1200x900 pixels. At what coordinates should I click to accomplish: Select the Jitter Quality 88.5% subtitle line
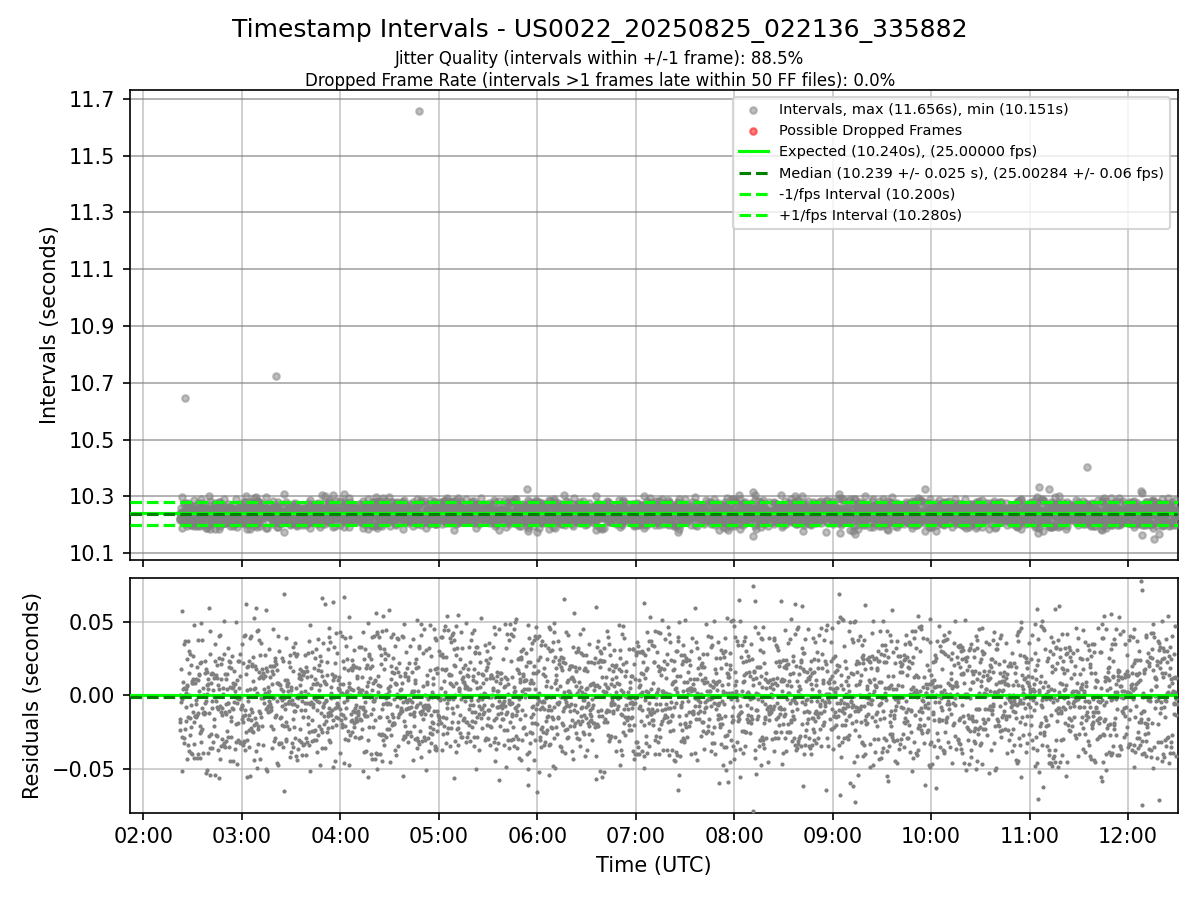click(599, 58)
